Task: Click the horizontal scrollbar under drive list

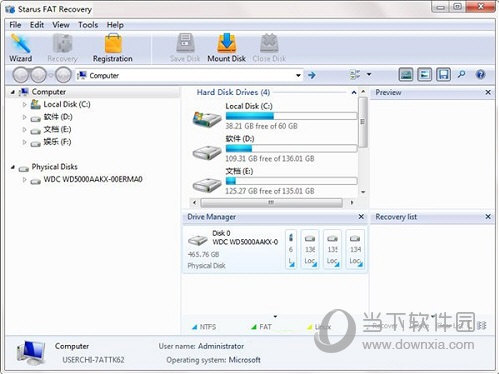Action: 272,202
